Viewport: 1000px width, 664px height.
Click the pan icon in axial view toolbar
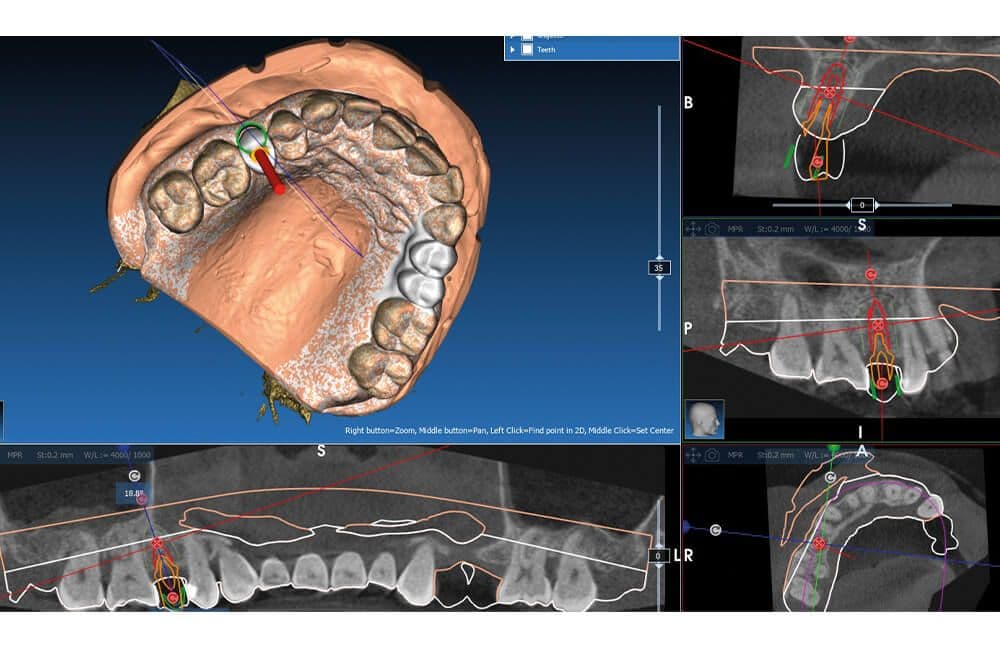693,455
